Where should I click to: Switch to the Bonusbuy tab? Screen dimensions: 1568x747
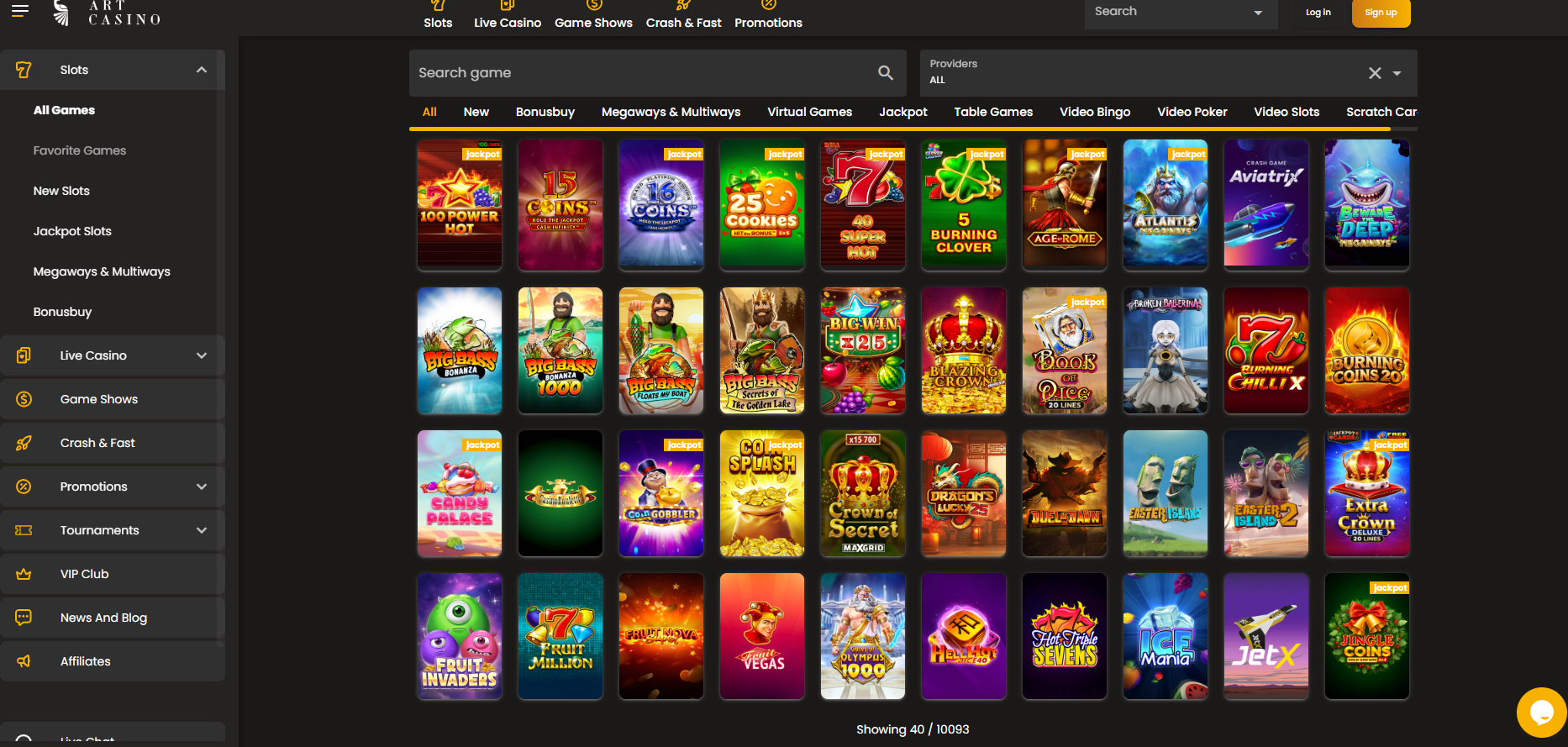(545, 112)
